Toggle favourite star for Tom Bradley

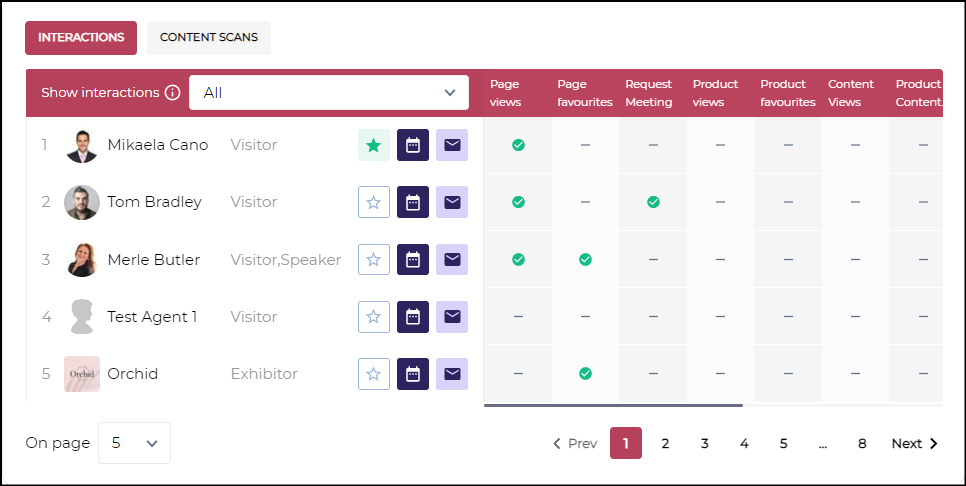click(374, 202)
